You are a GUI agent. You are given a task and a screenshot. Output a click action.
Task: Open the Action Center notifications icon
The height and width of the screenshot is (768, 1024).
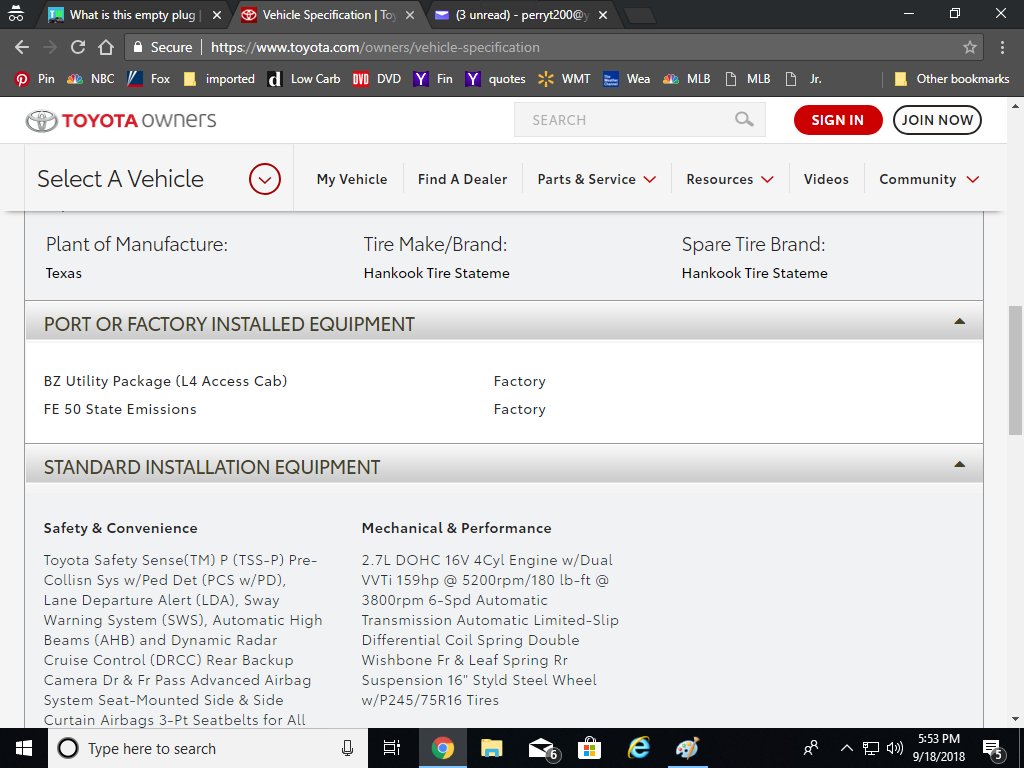[993, 748]
